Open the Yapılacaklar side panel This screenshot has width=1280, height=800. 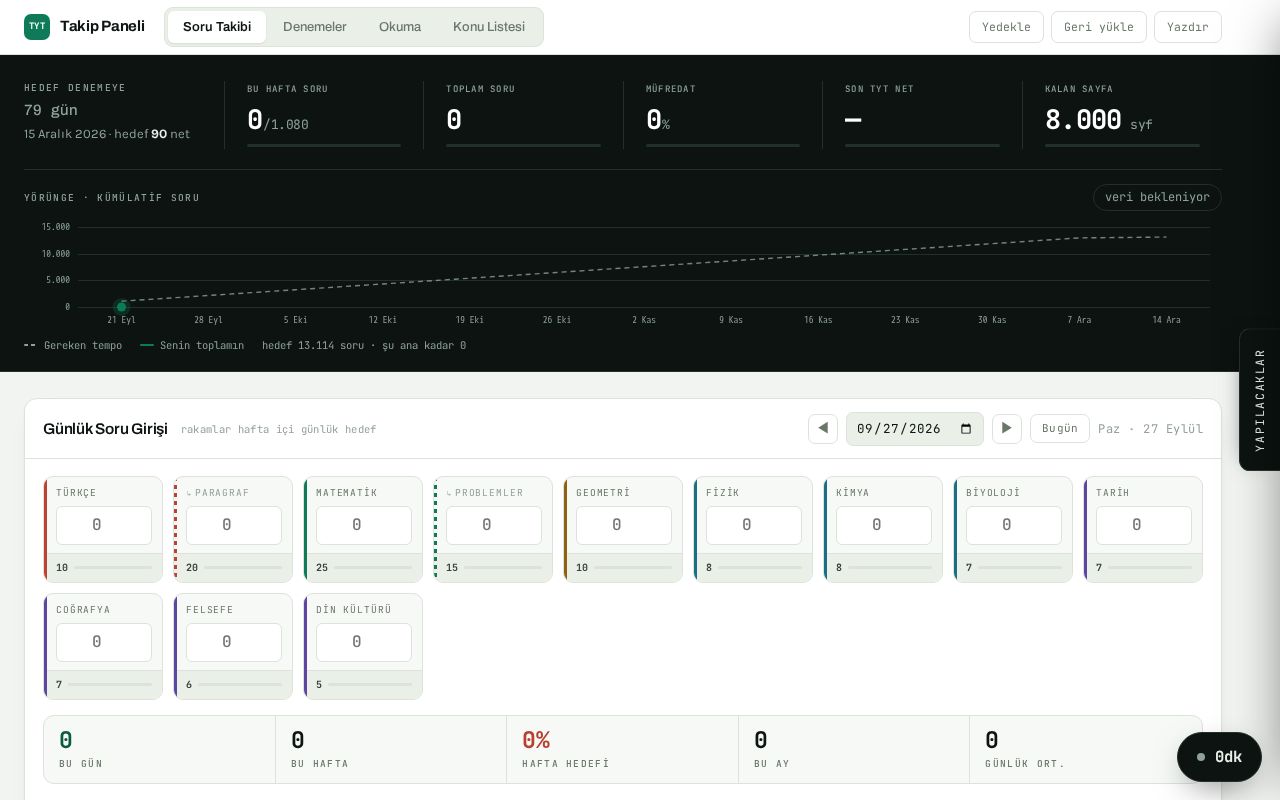pyautogui.click(x=1260, y=400)
